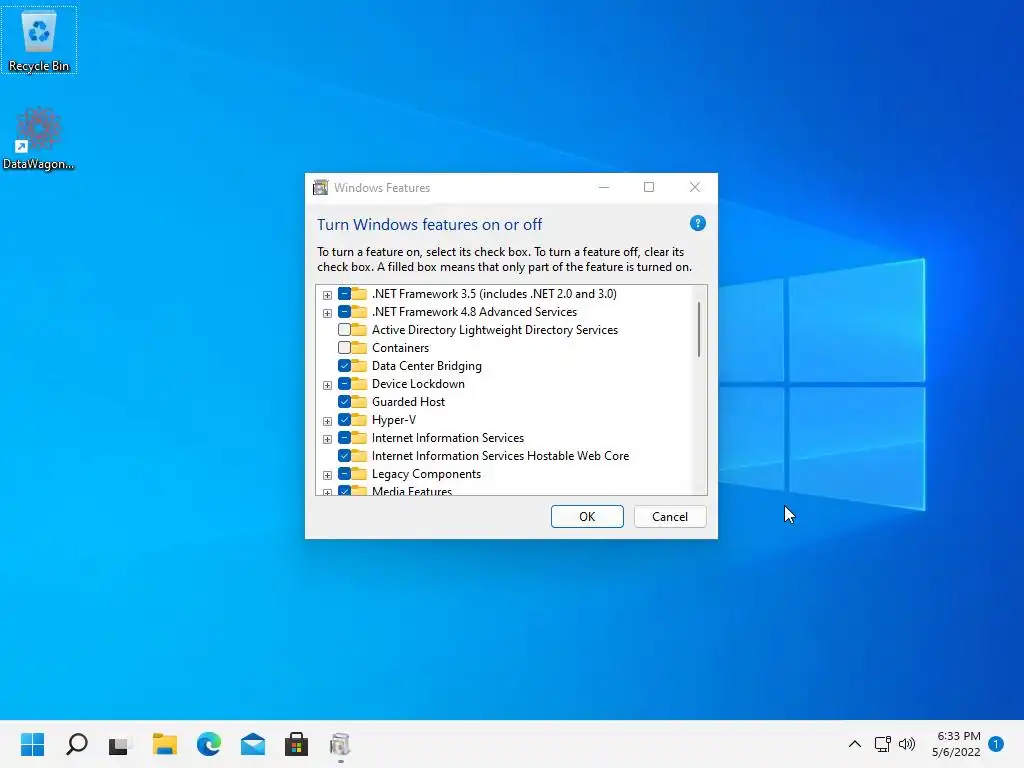Select the Guarded Host label

[408, 402]
